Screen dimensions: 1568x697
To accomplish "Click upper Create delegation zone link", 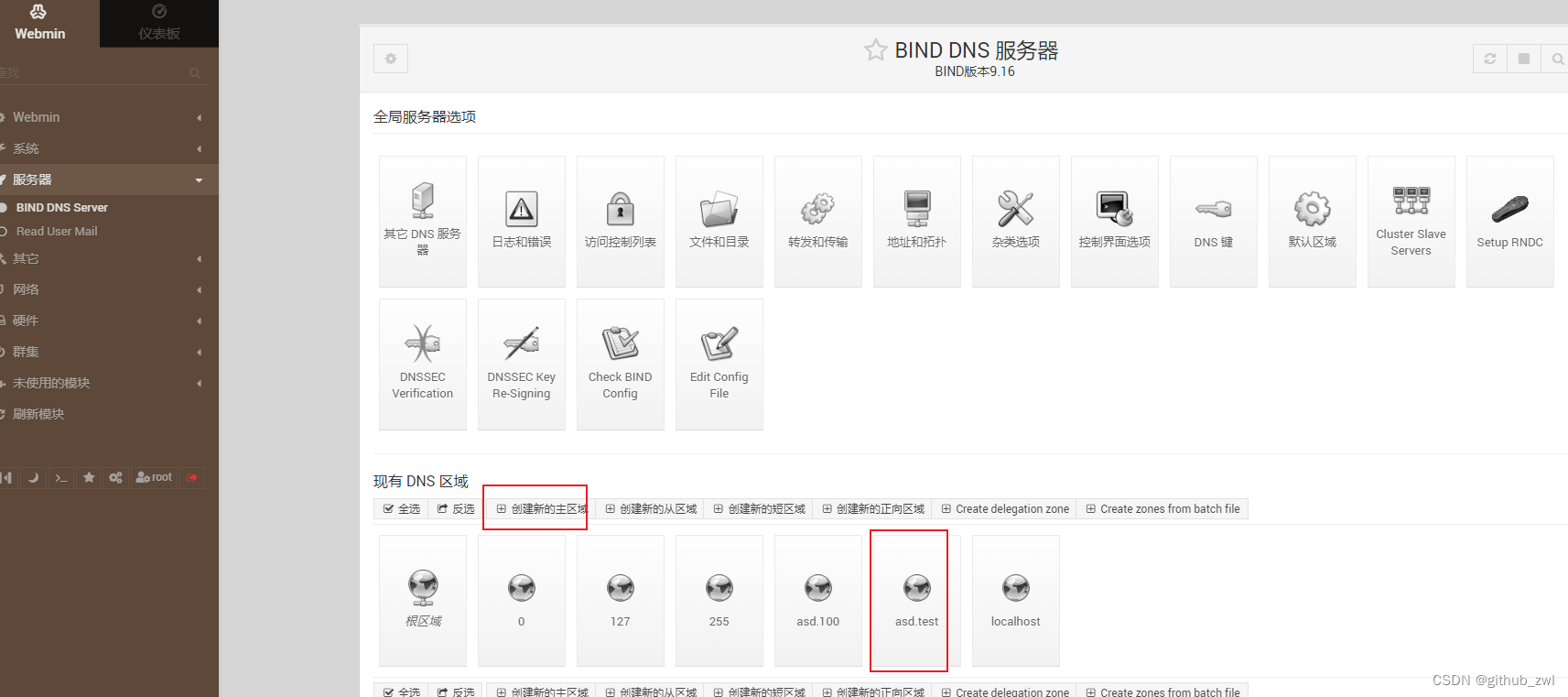I will (x=1004, y=509).
